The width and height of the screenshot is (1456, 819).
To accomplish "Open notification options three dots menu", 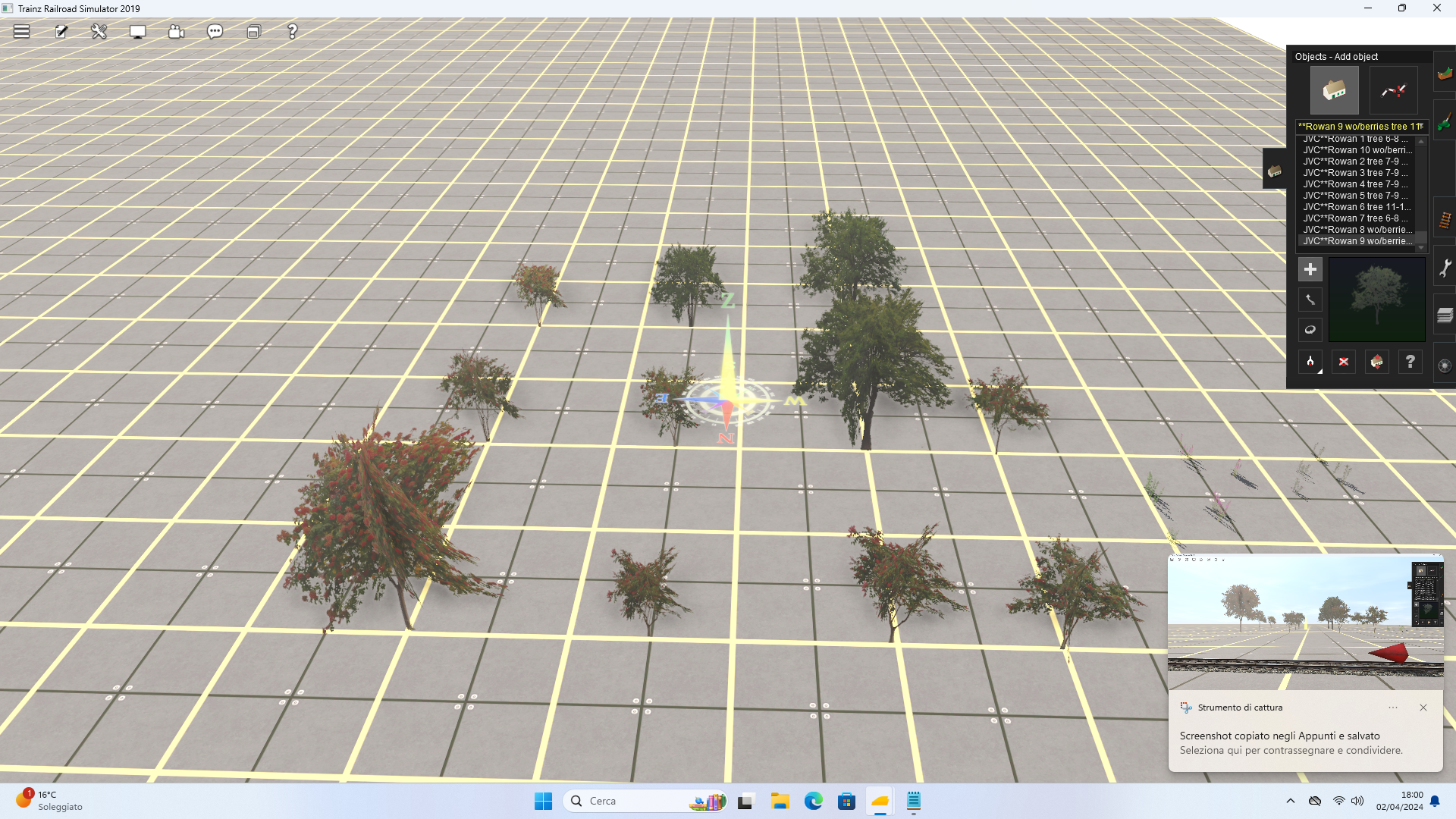I will tap(1393, 708).
